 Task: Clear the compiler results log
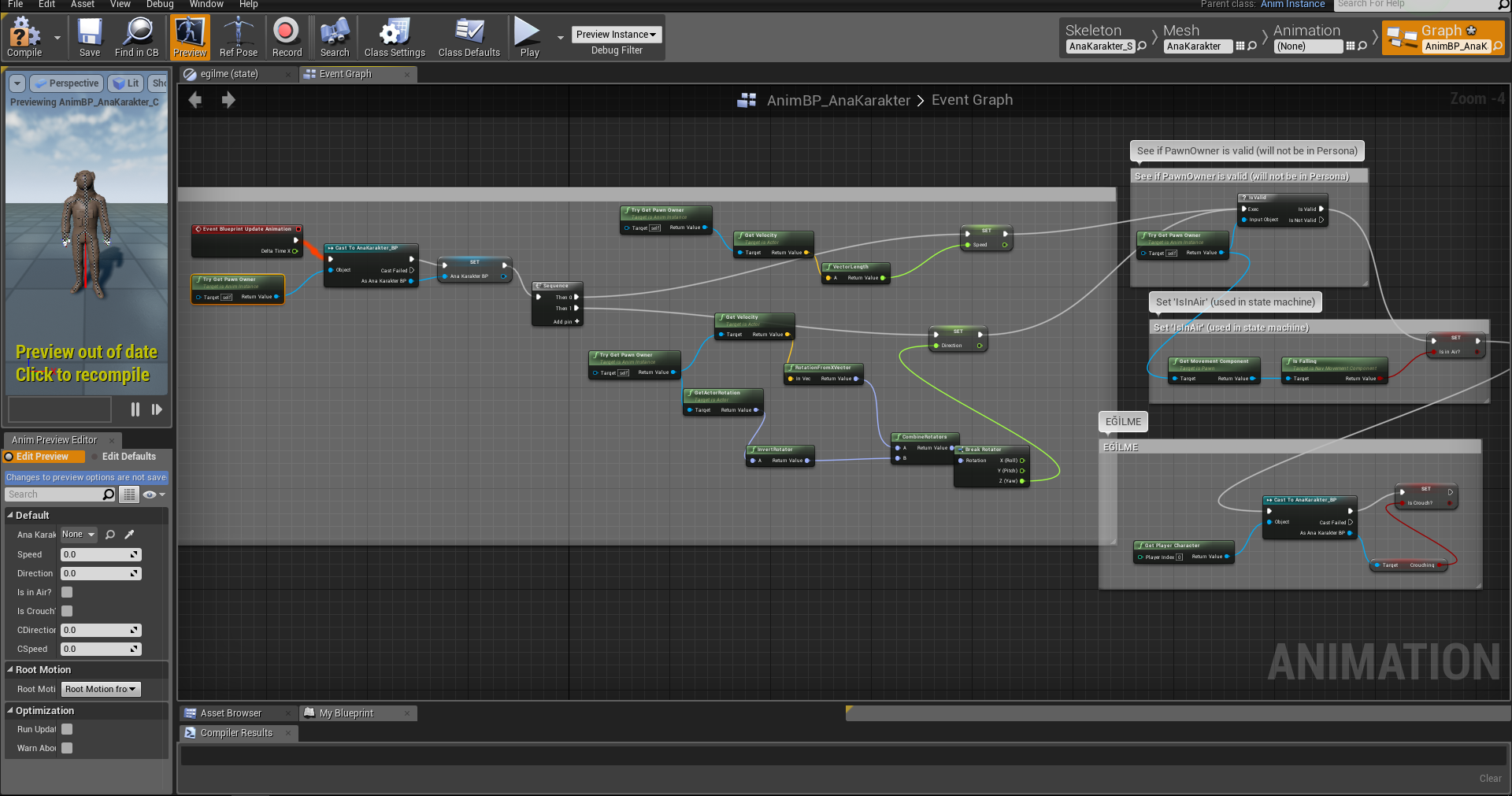(1490, 779)
